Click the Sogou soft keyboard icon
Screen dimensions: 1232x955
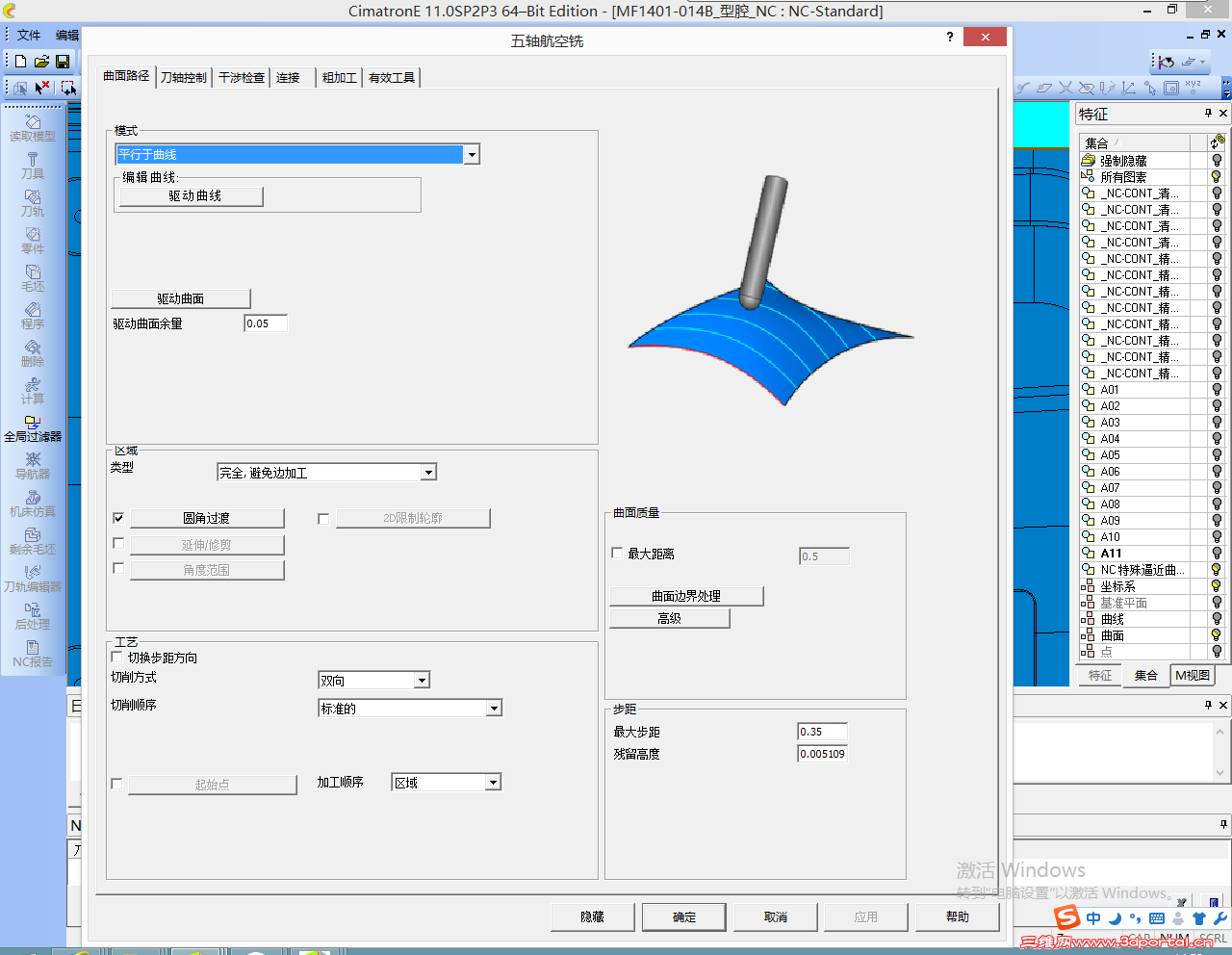pos(1157,918)
